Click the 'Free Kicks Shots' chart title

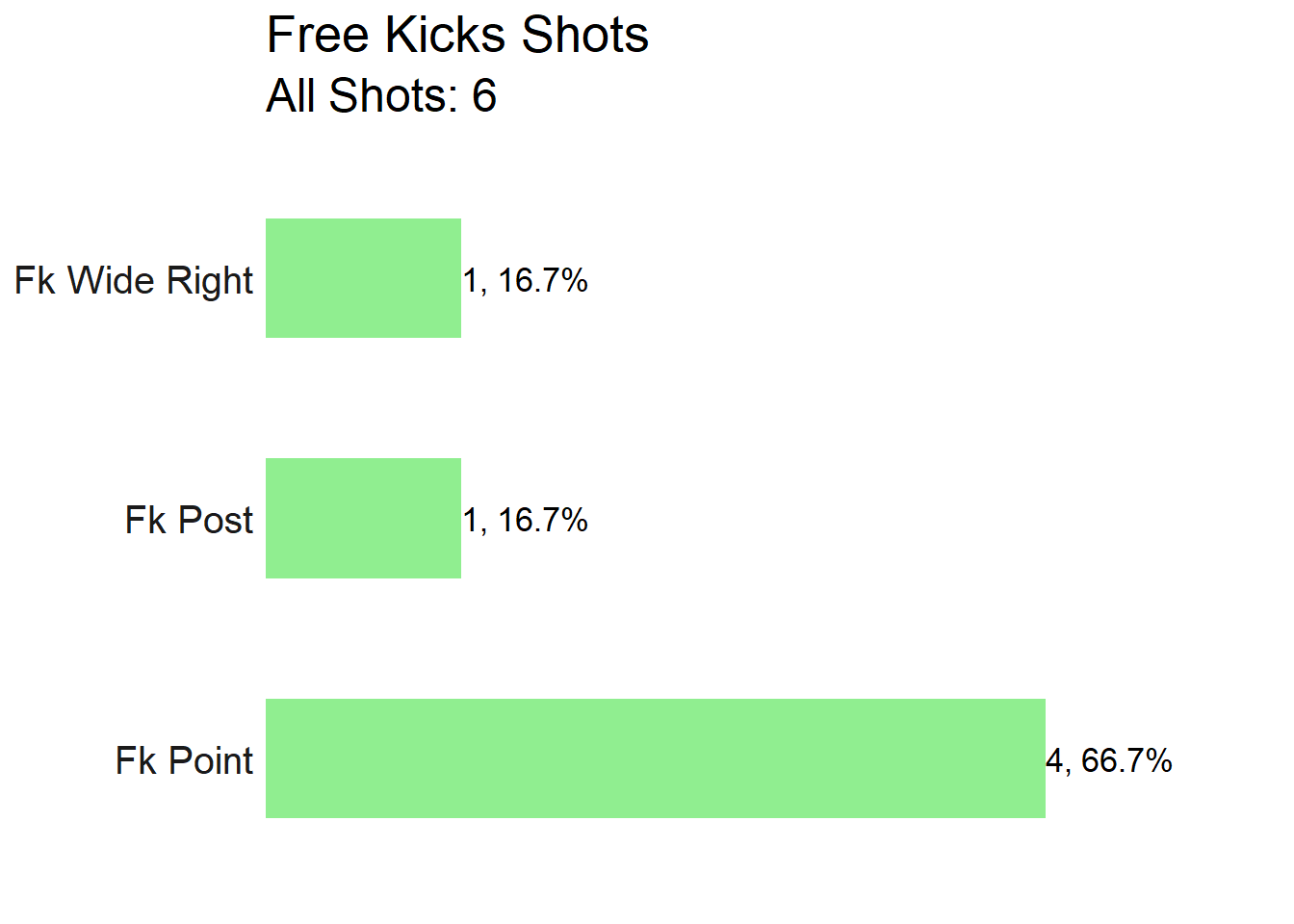coord(457,36)
